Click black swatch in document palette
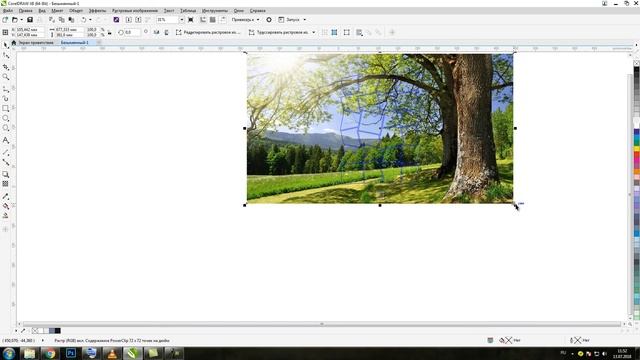 58,331
